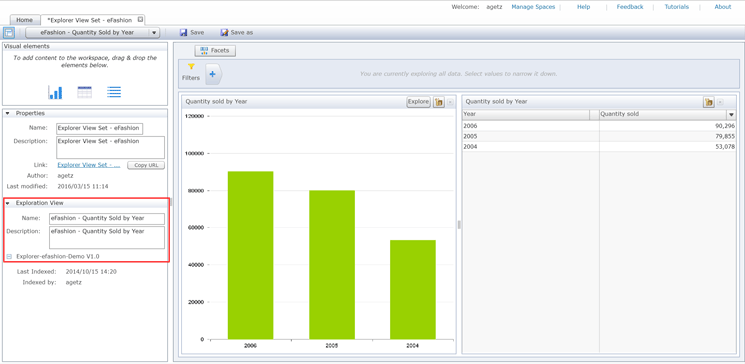Click the Exploration View Name input field

pyautogui.click(x=107, y=219)
